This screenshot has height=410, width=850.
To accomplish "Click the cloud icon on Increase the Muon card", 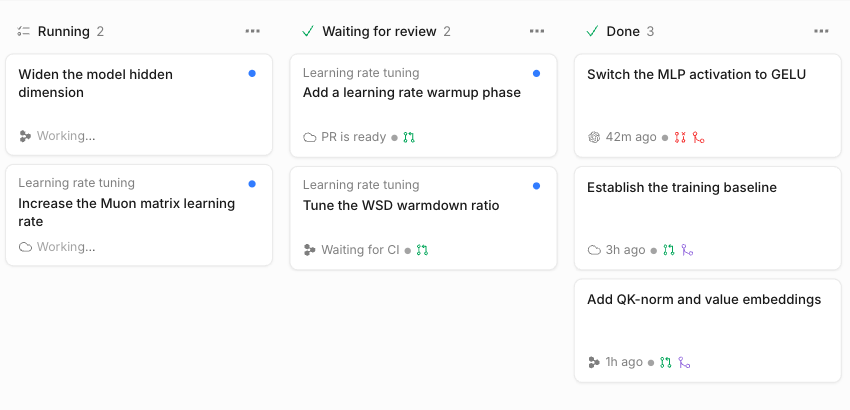I will pyautogui.click(x=25, y=247).
